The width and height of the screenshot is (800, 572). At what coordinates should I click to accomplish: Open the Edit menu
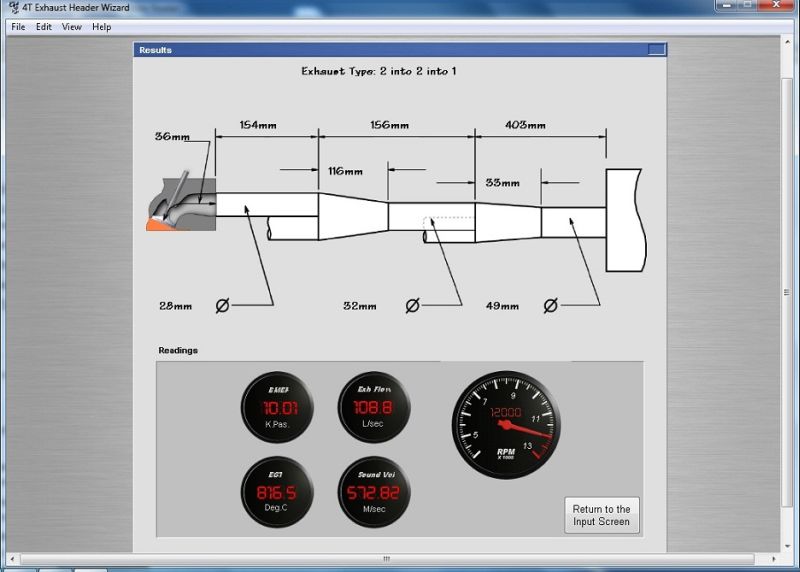tap(44, 27)
